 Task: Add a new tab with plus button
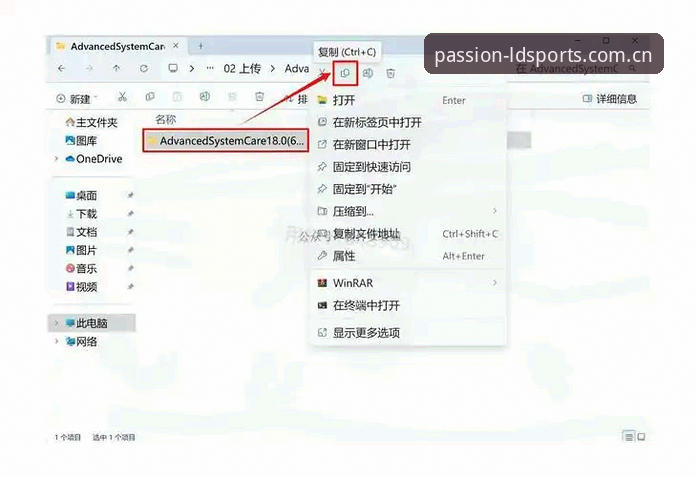click(x=201, y=46)
